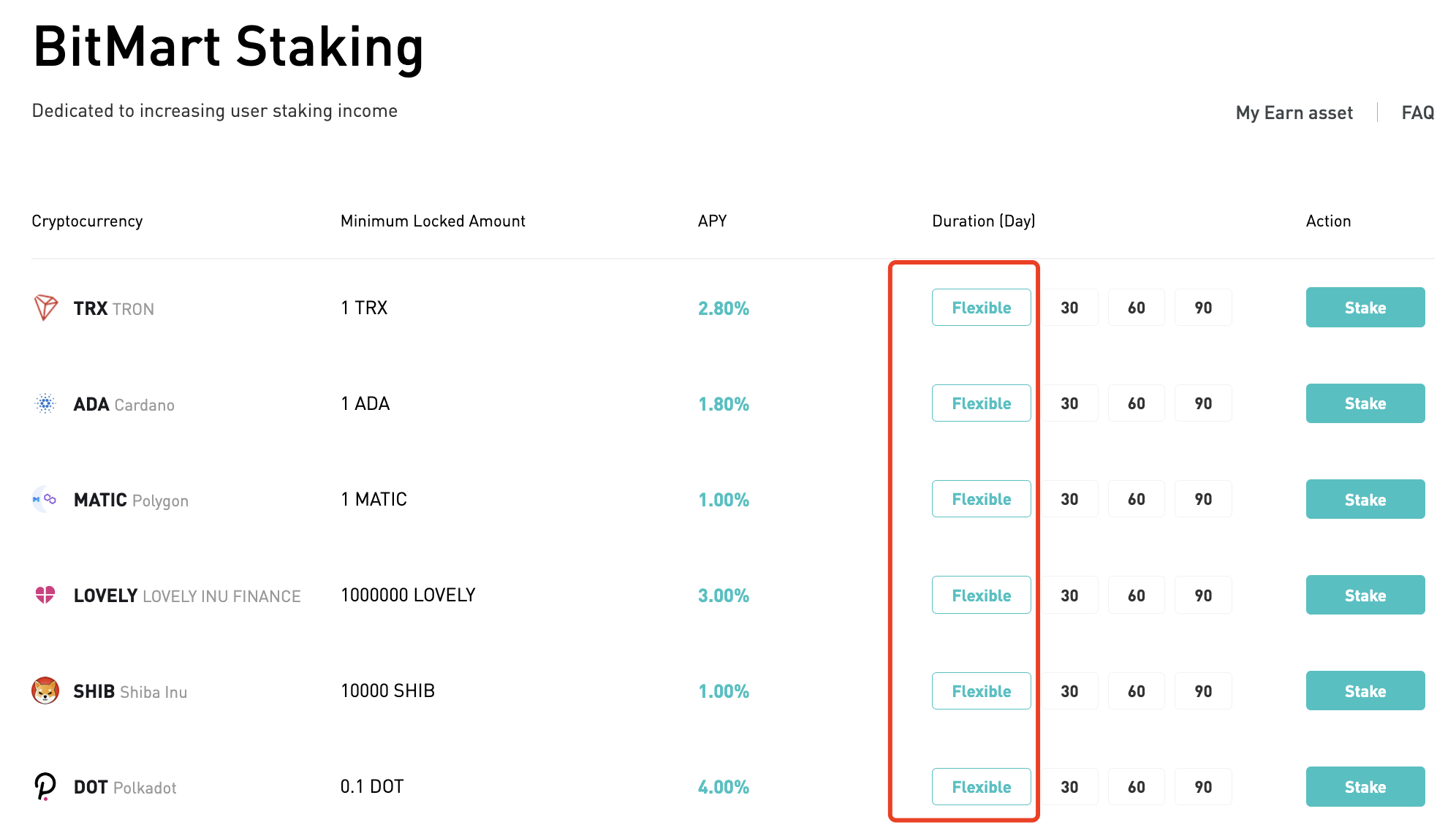
Task: Select 90-day duration for TRX
Action: (x=1203, y=308)
